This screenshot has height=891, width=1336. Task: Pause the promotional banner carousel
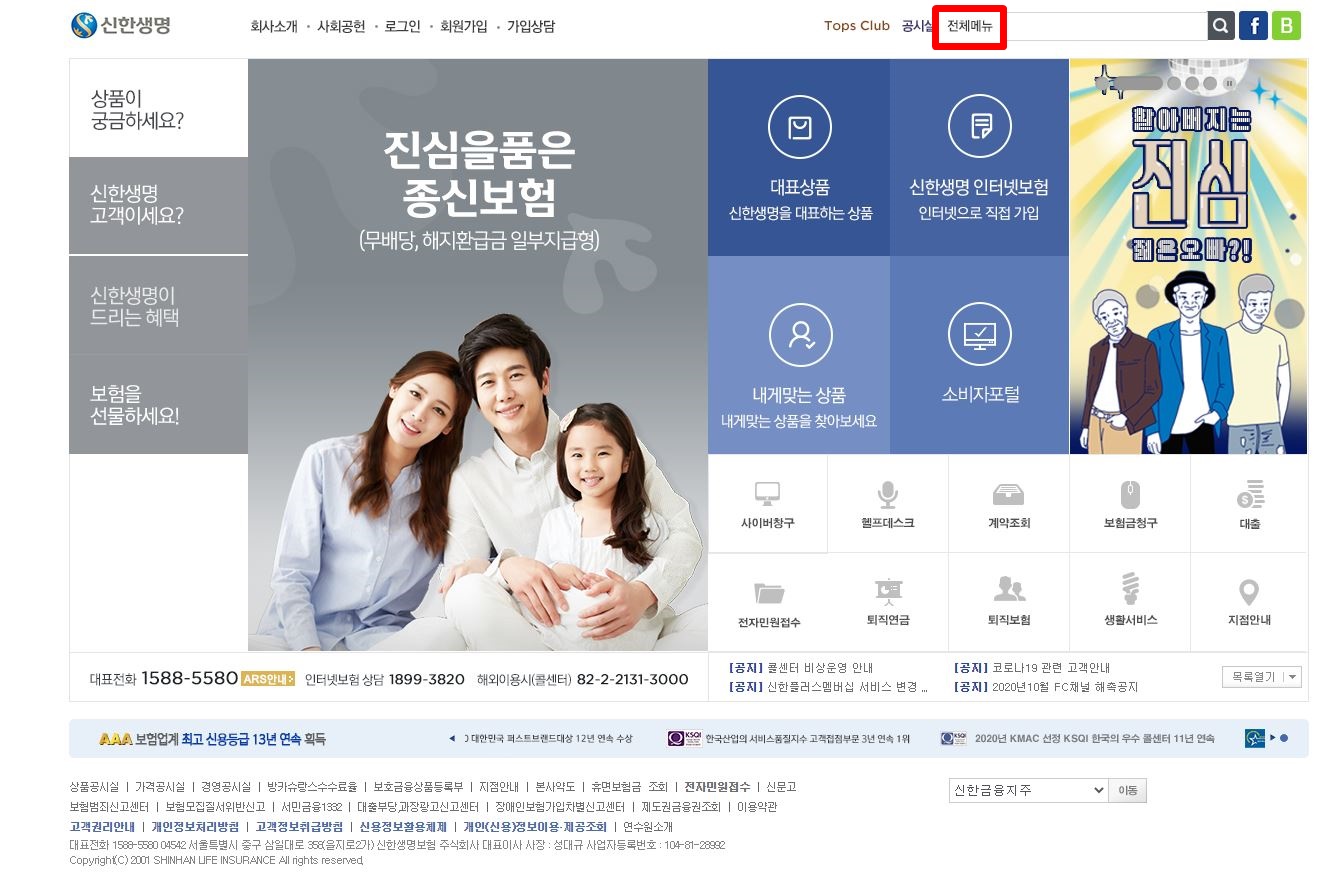[x=1227, y=83]
